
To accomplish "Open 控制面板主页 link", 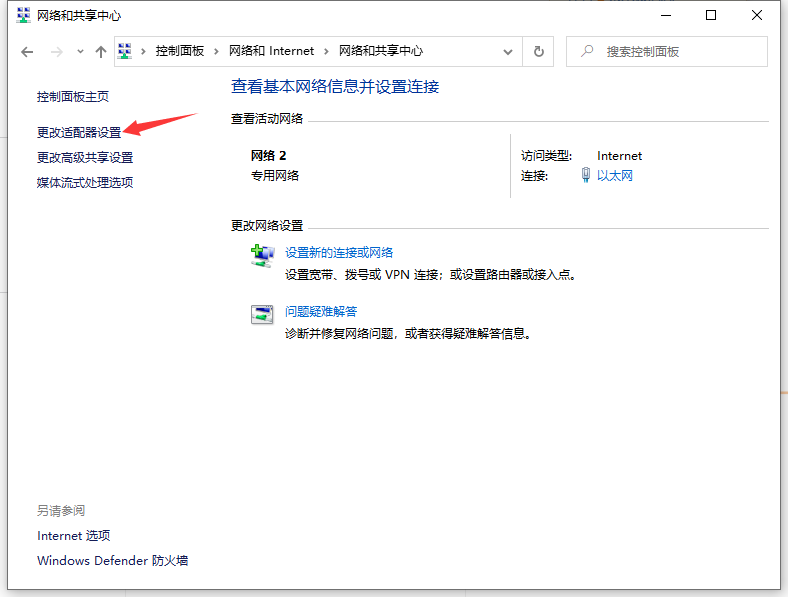I will pyautogui.click(x=73, y=97).
